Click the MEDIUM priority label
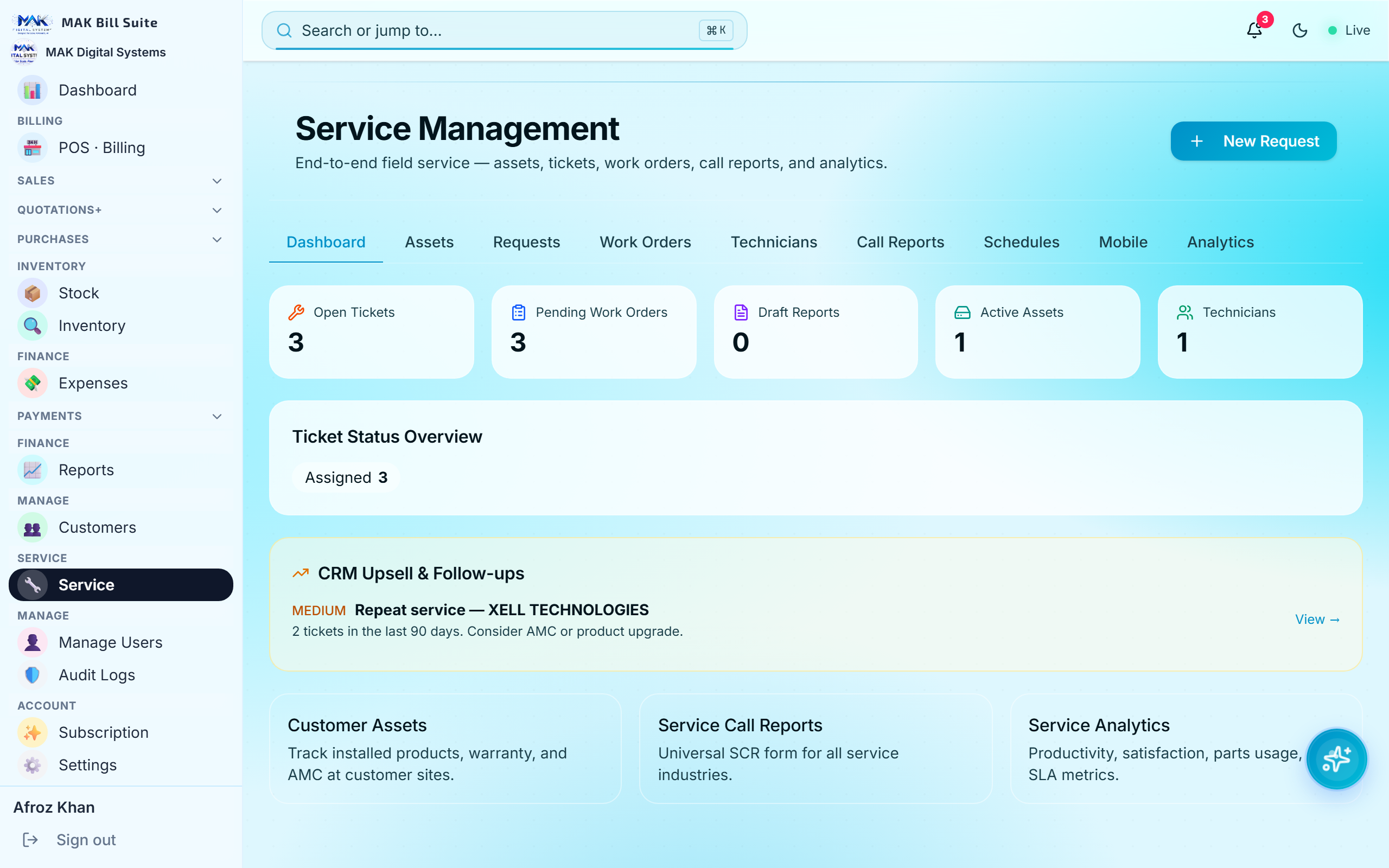1389x868 pixels. pos(319,610)
